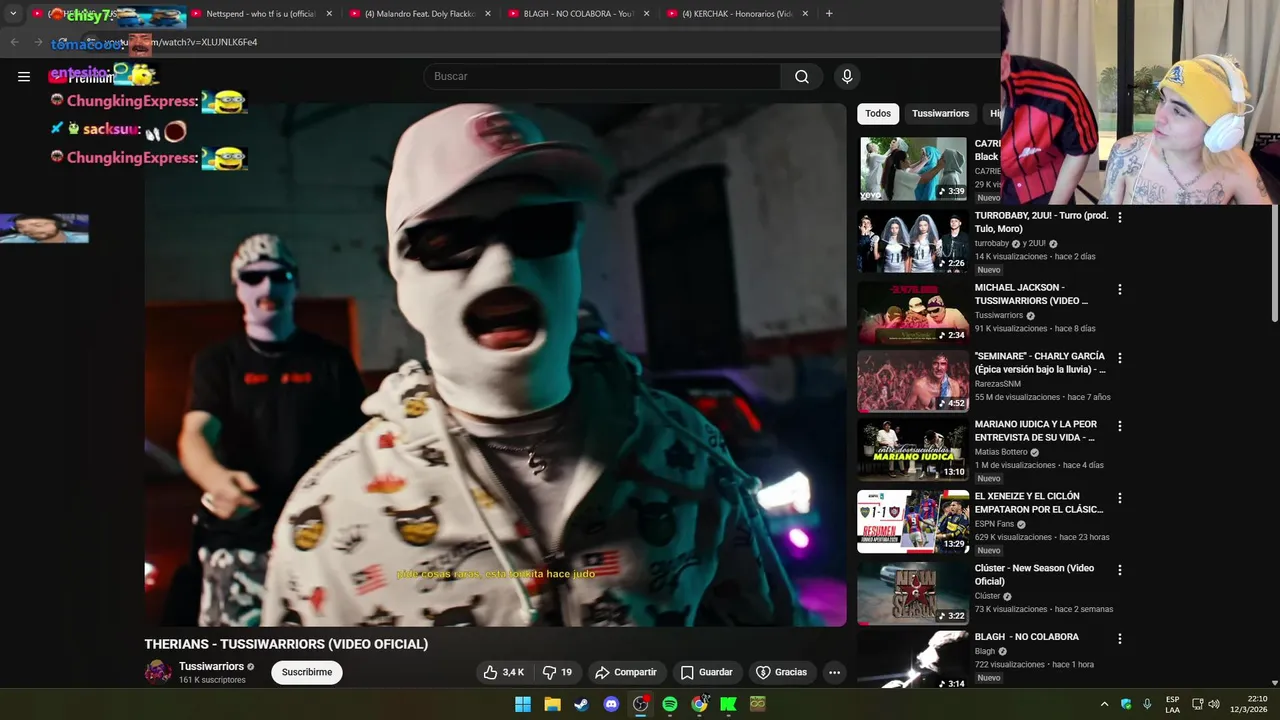Open ESP LAA language indicator
The height and width of the screenshot is (720, 1280).
pyautogui.click(x=1172, y=704)
